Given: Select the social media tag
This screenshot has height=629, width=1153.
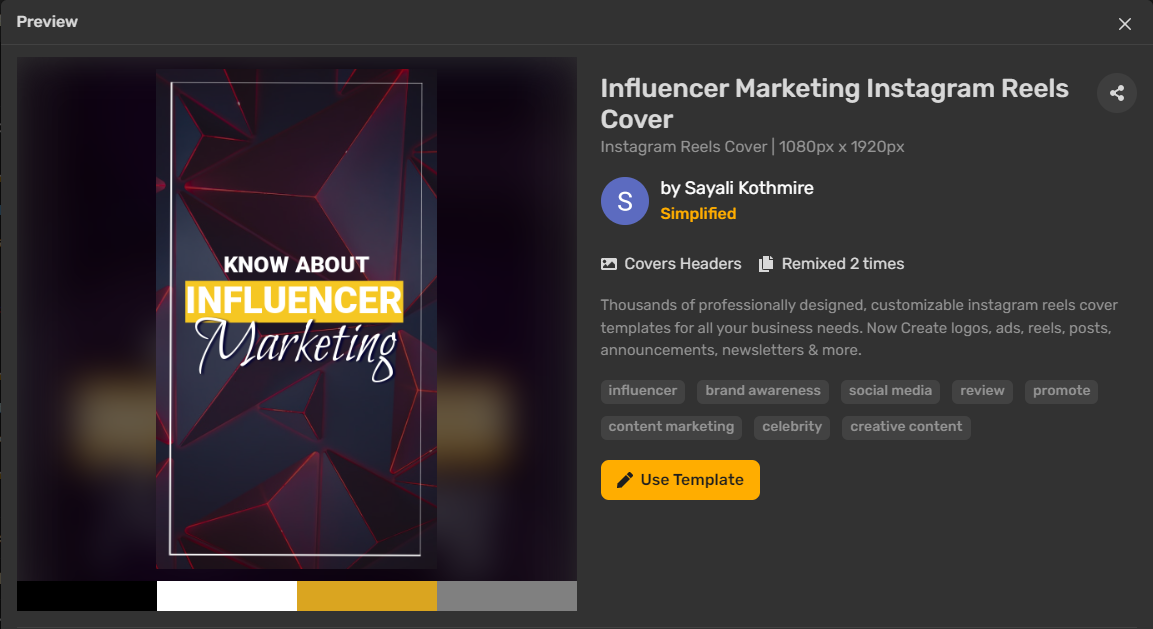Looking at the screenshot, I should pos(890,391).
